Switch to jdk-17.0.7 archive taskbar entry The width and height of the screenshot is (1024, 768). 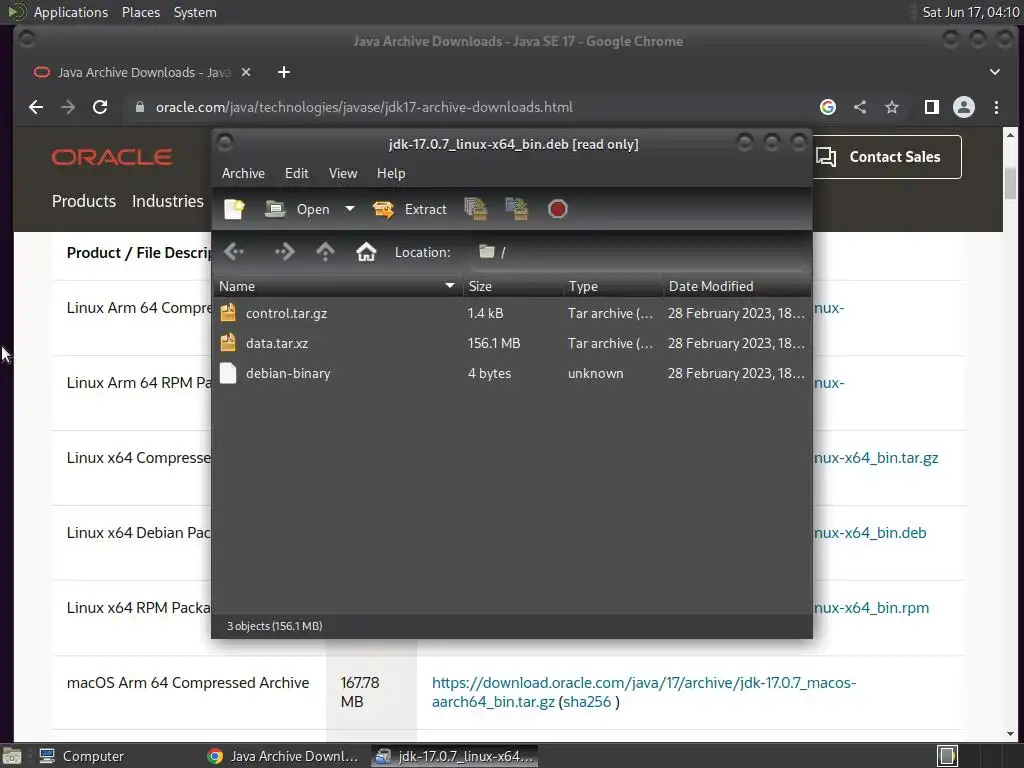pos(455,756)
